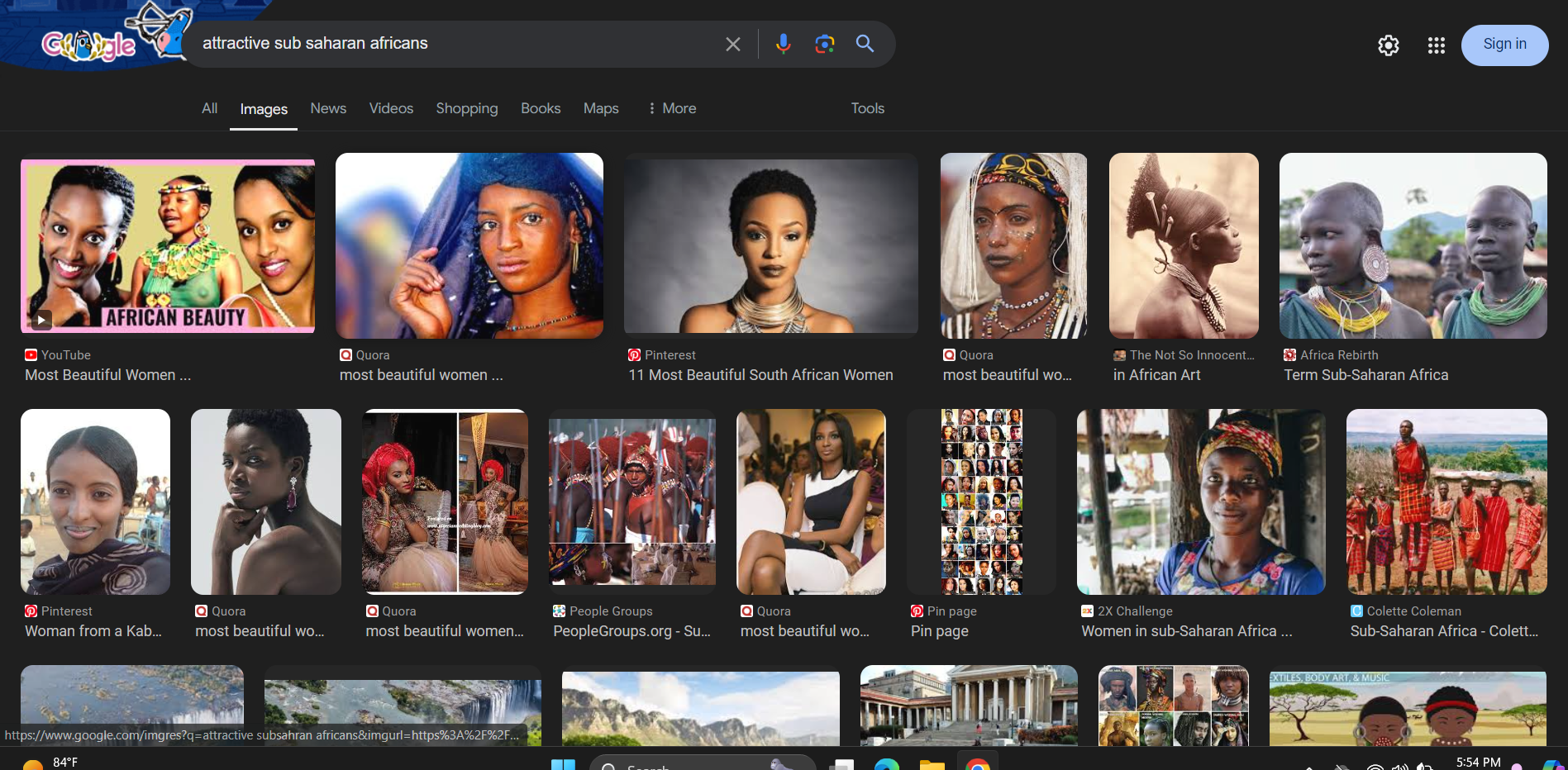The image size is (1568, 770).
Task: Open the Maasai group in red thumbnail
Action: (x=1446, y=501)
